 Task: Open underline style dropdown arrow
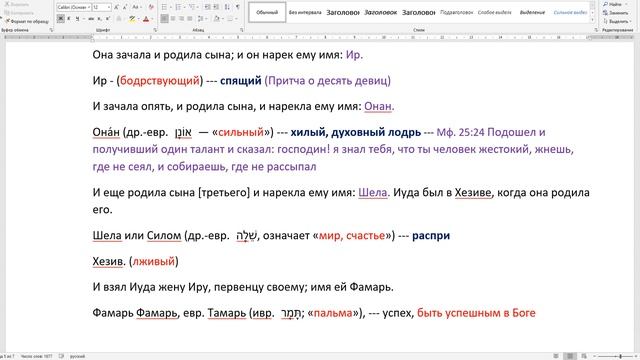point(84,18)
